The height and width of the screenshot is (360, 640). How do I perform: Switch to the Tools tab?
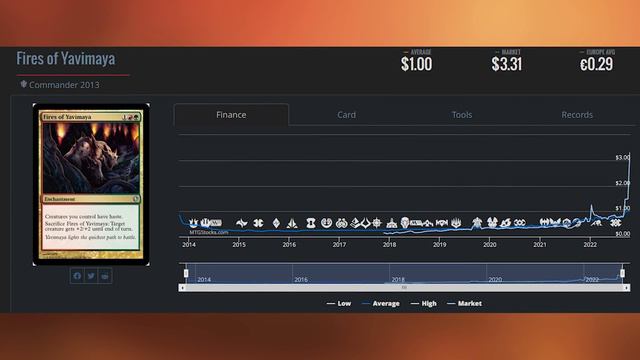coord(462,115)
